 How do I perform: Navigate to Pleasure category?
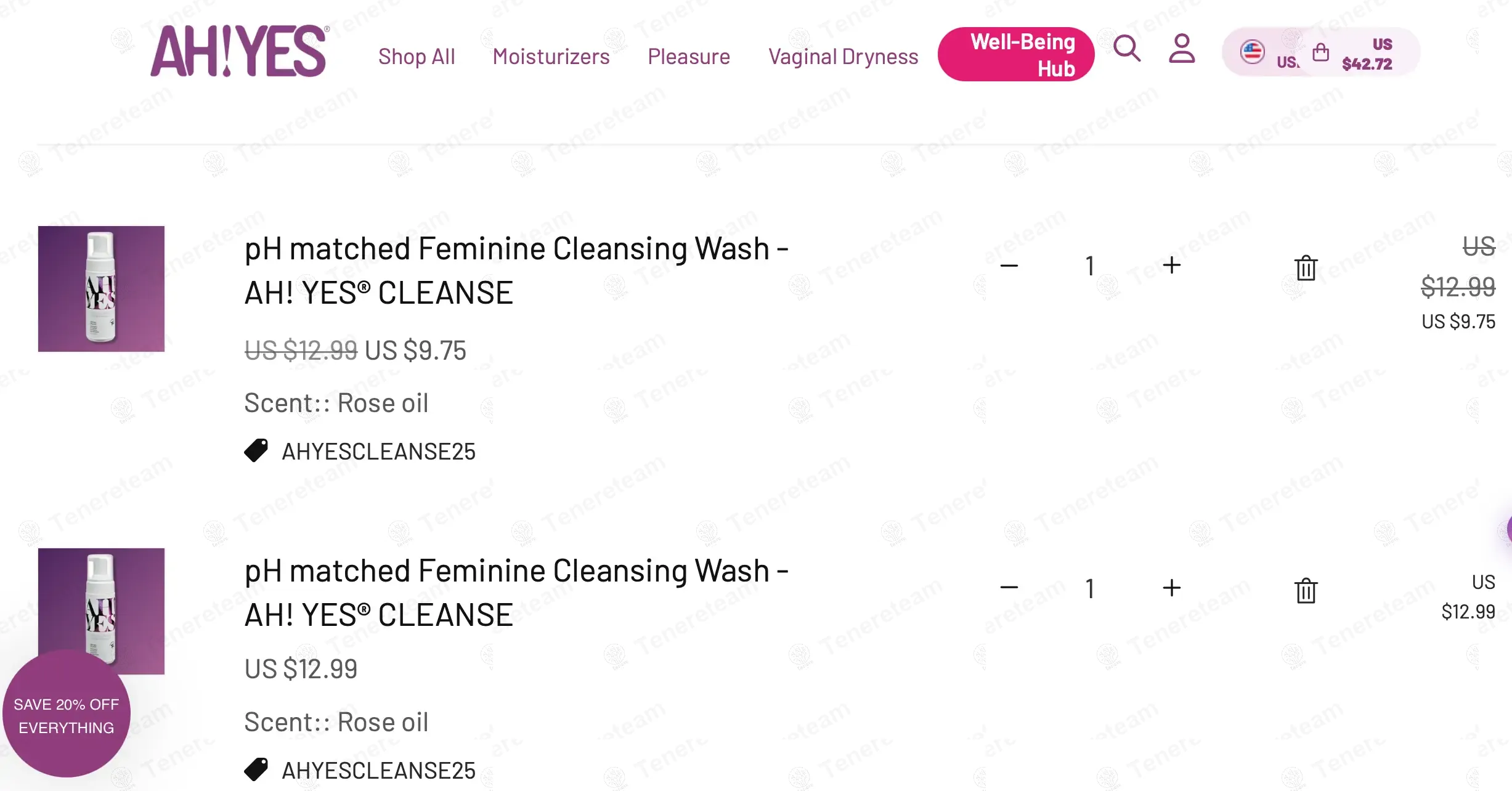(x=689, y=57)
